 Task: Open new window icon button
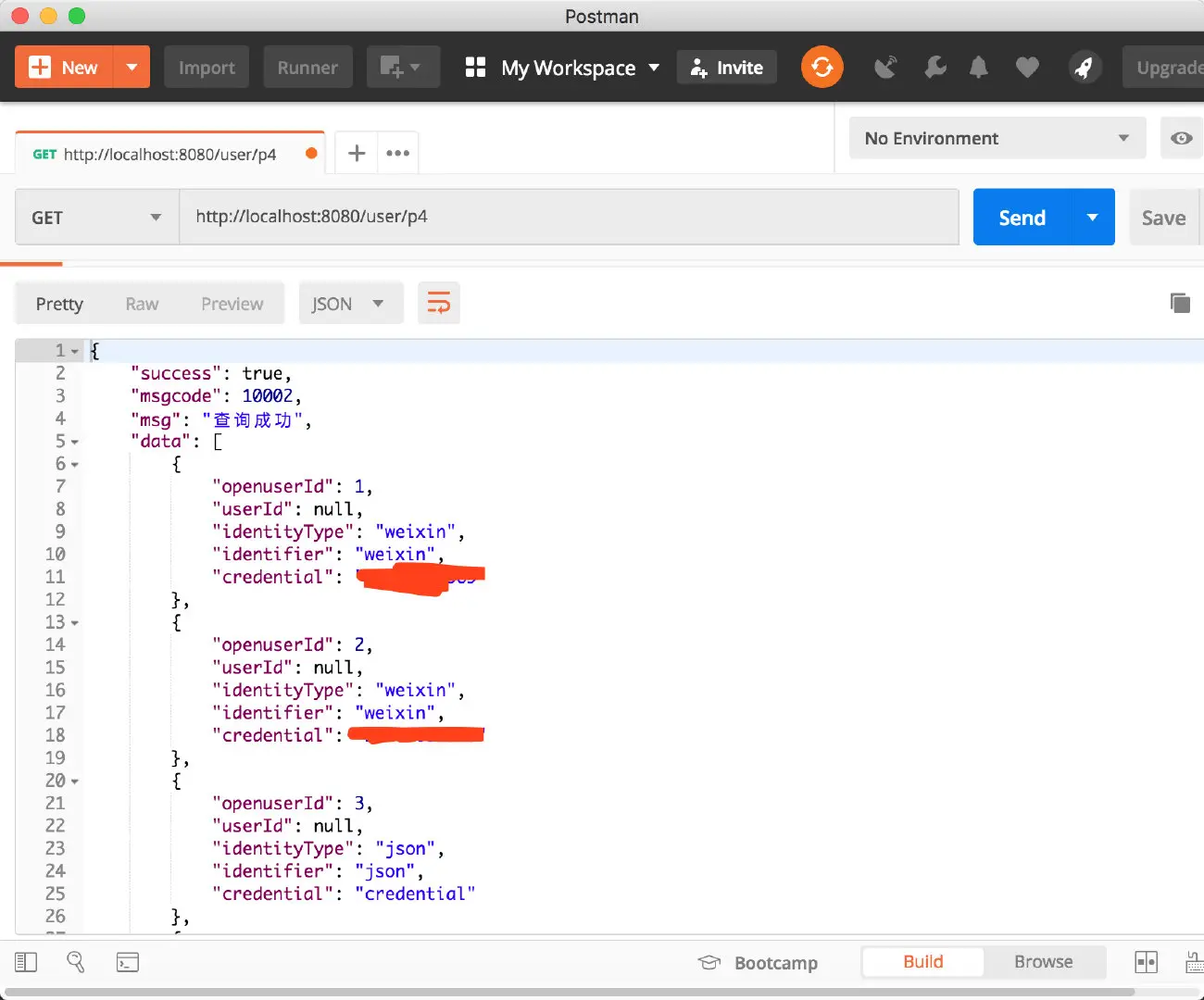coord(403,68)
